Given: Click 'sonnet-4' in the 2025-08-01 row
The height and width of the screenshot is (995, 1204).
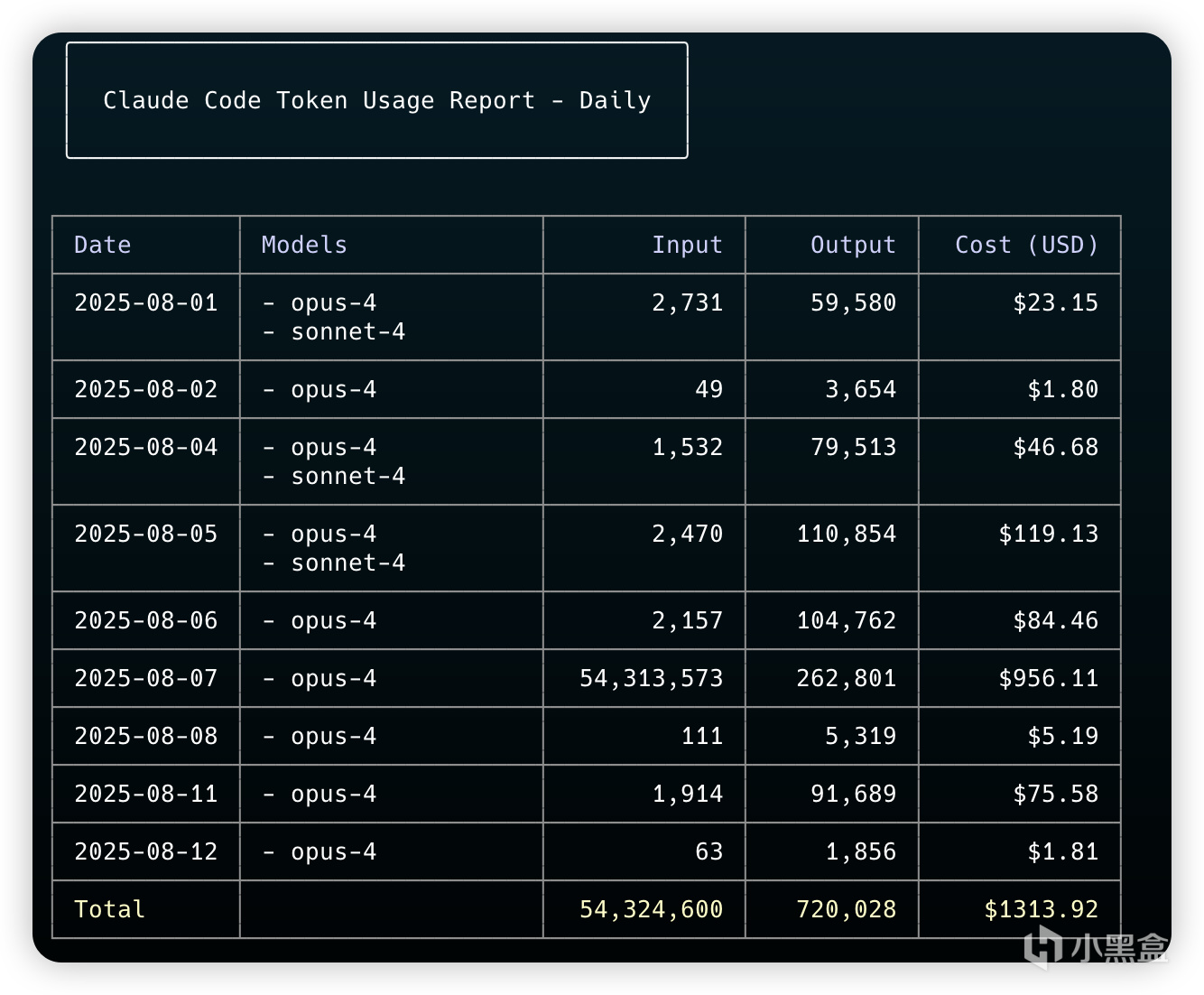Looking at the screenshot, I should click(x=348, y=331).
